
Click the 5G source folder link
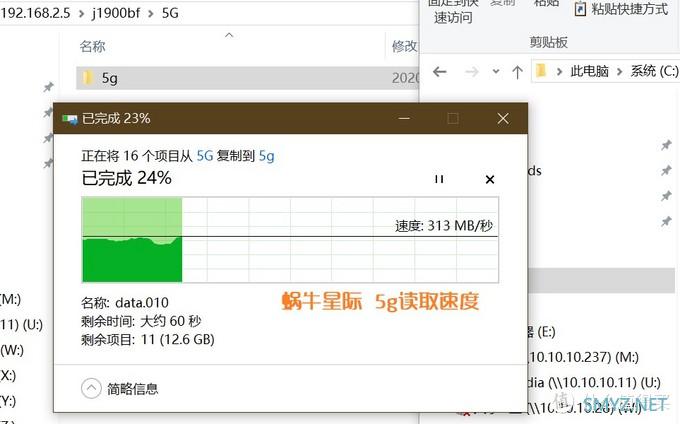[205, 156]
